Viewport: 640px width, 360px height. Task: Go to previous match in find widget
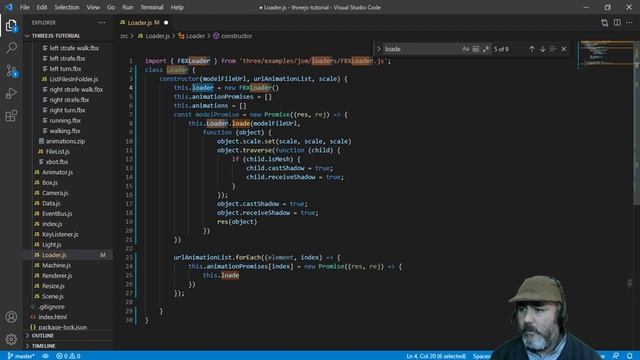click(531, 49)
